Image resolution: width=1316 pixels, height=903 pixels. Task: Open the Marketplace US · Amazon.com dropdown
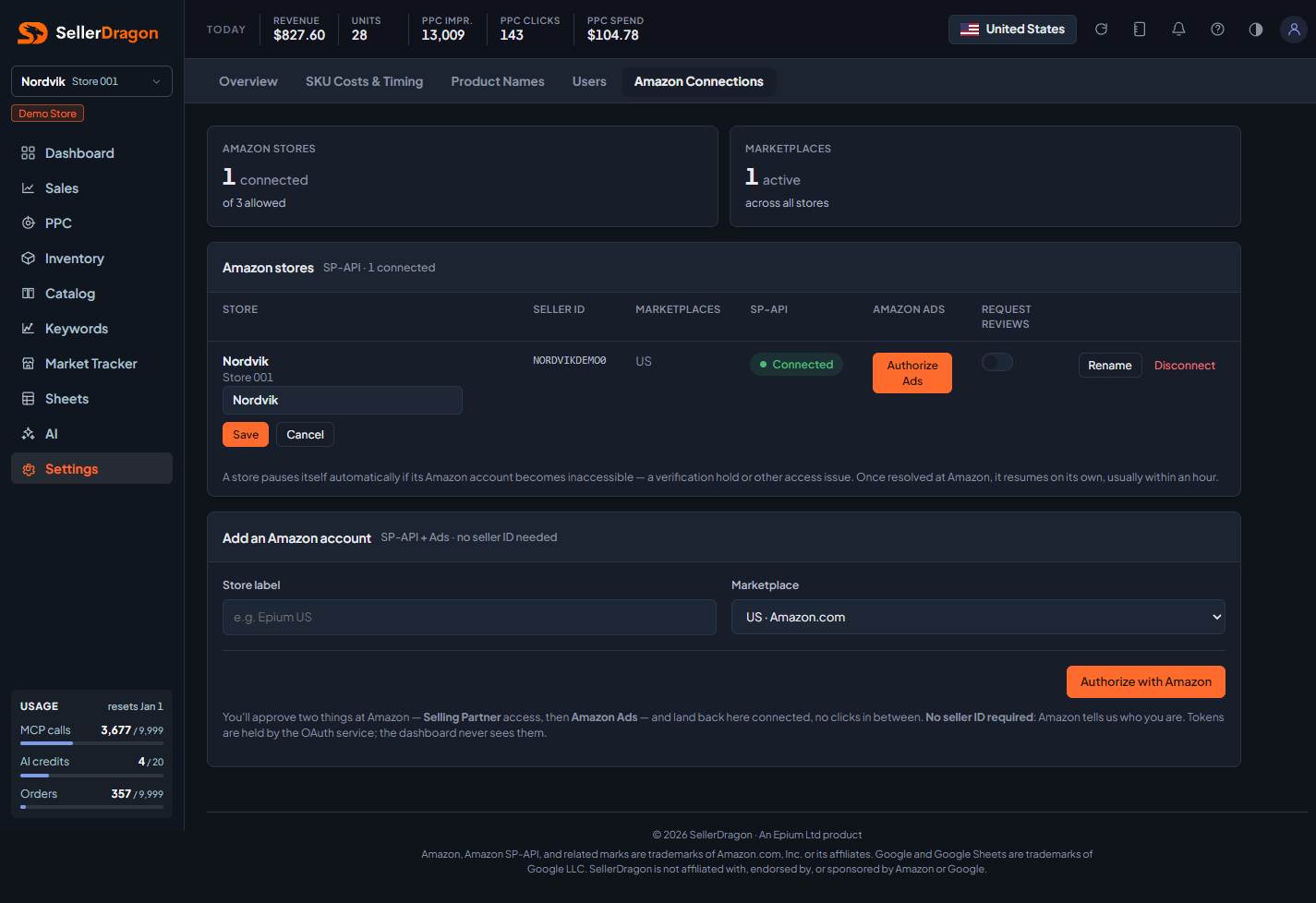tap(978, 617)
